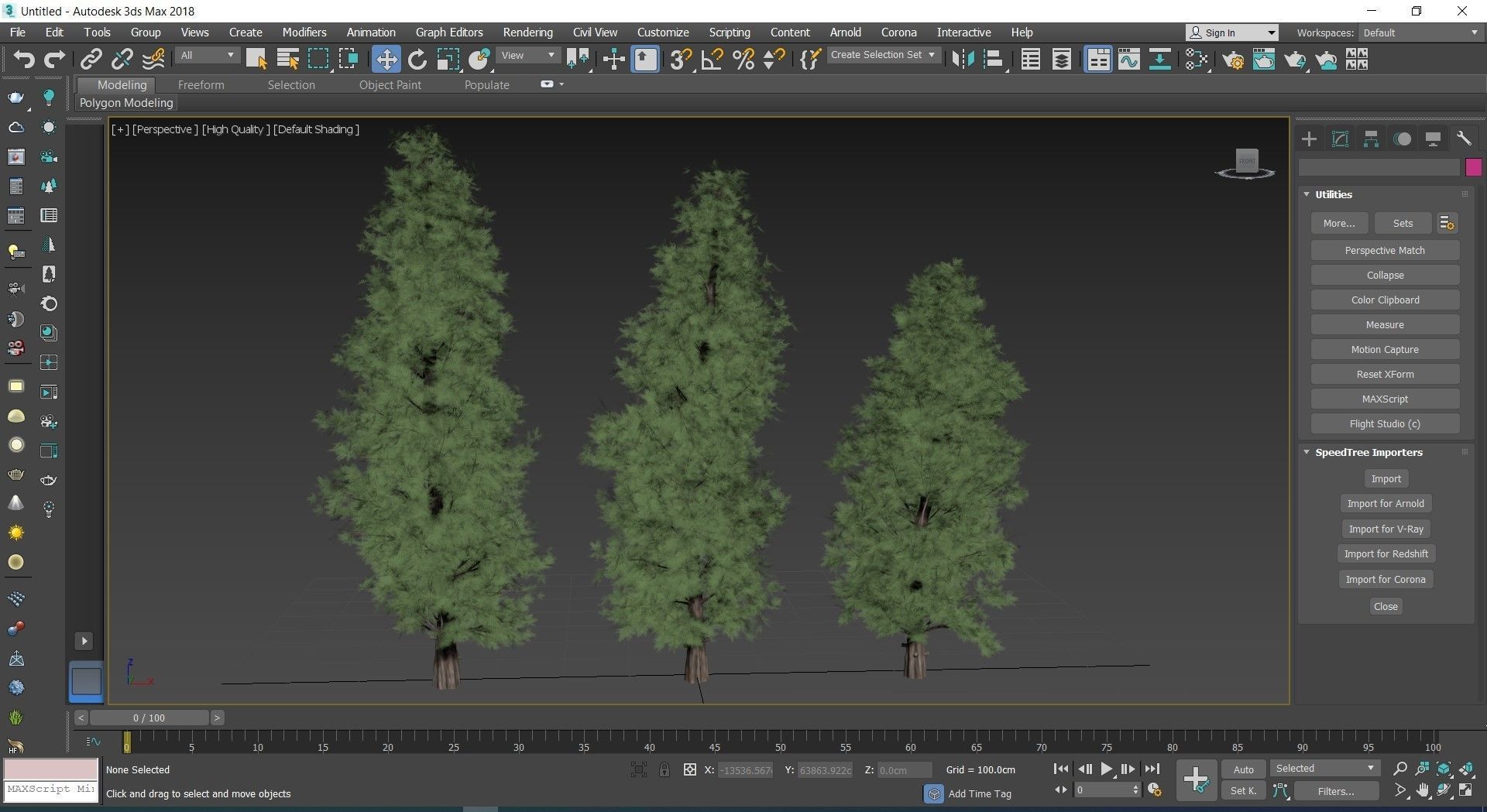Open the Sign In dropdown

tap(1231, 33)
